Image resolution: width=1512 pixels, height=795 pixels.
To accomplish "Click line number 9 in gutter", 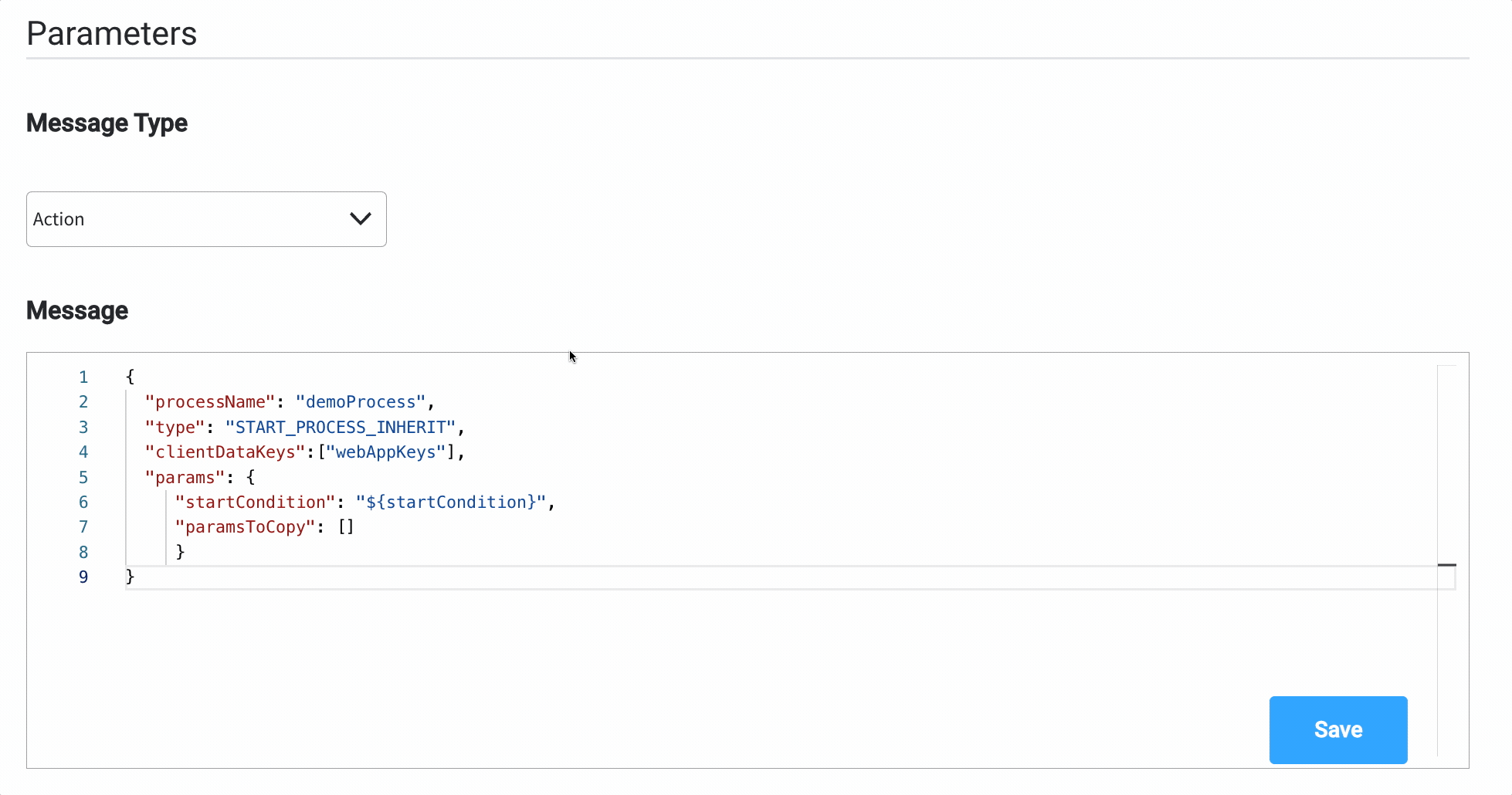I will tap(83, 577).
